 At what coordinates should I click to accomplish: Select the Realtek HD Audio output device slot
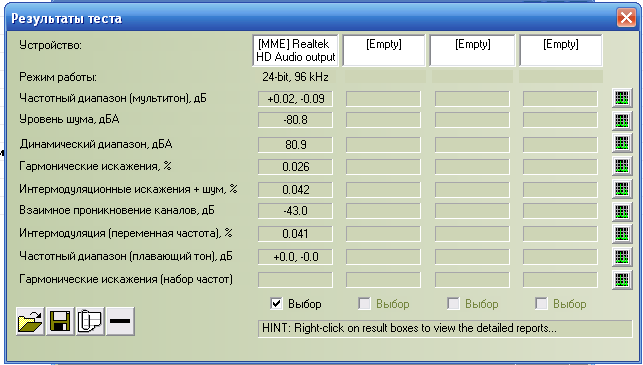click(x=296, y=50)
